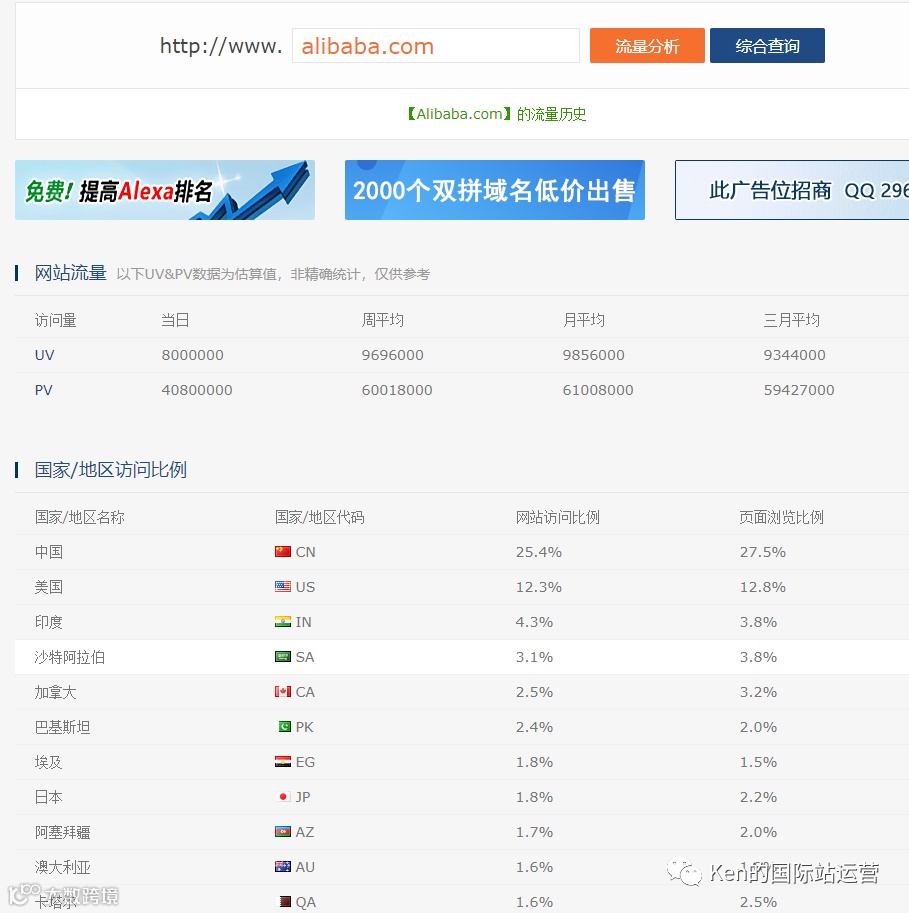Select Pakistan's visit ratio 2.4%
909x913 pixels.
534,726
